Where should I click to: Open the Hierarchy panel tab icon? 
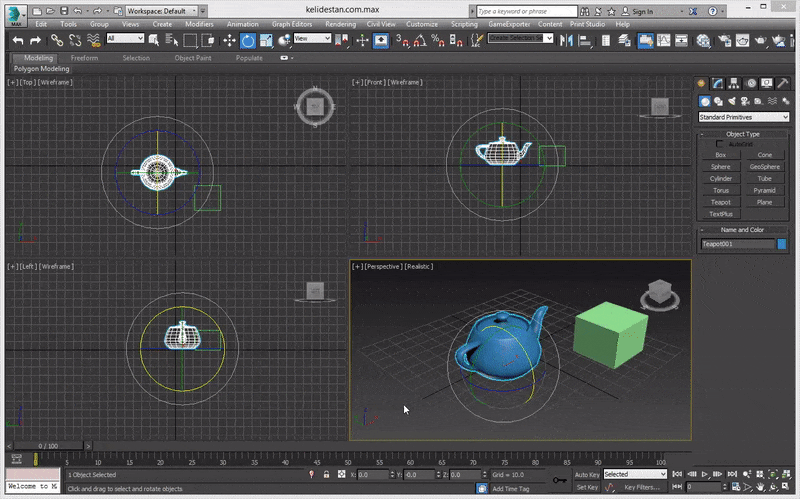tap(734, 83)
